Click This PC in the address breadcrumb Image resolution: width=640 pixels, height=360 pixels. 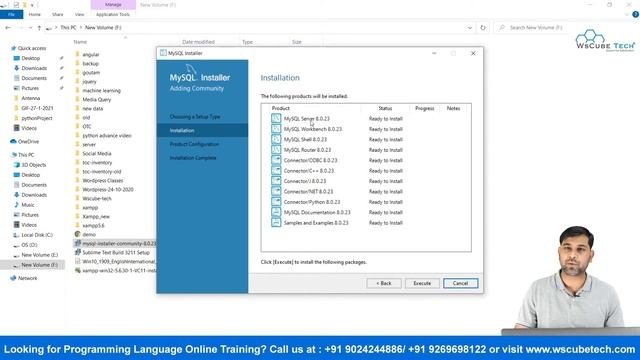[68, 28]
